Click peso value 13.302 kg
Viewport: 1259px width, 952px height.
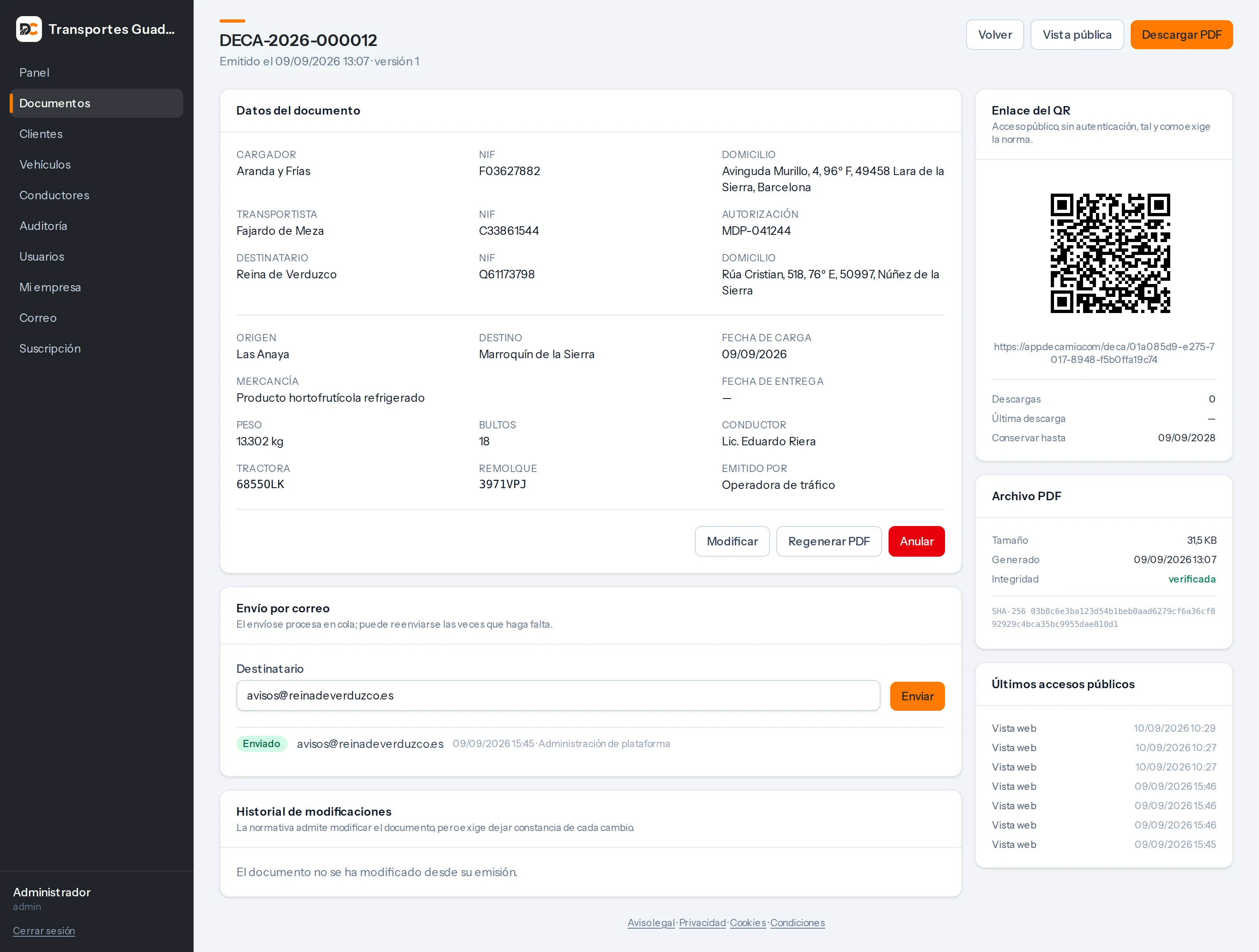tap(259, 442)
